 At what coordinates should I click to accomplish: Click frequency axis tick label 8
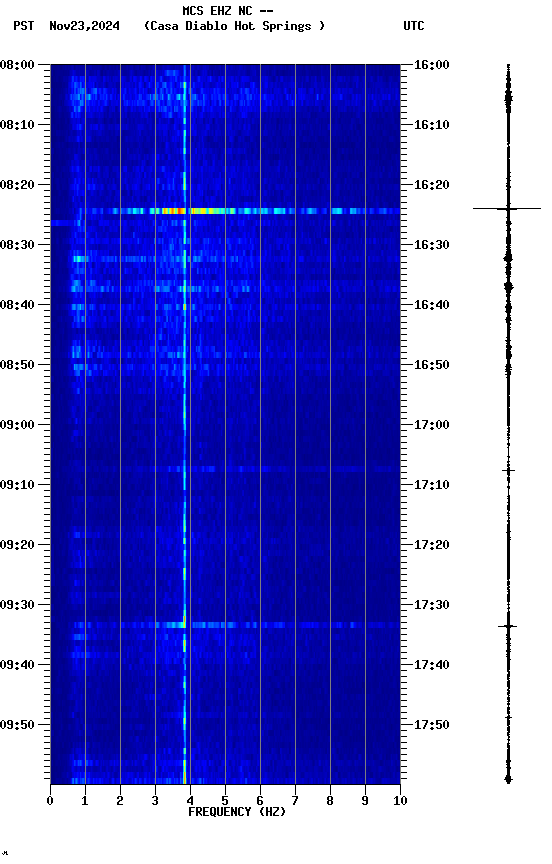[x=330, y=801]
